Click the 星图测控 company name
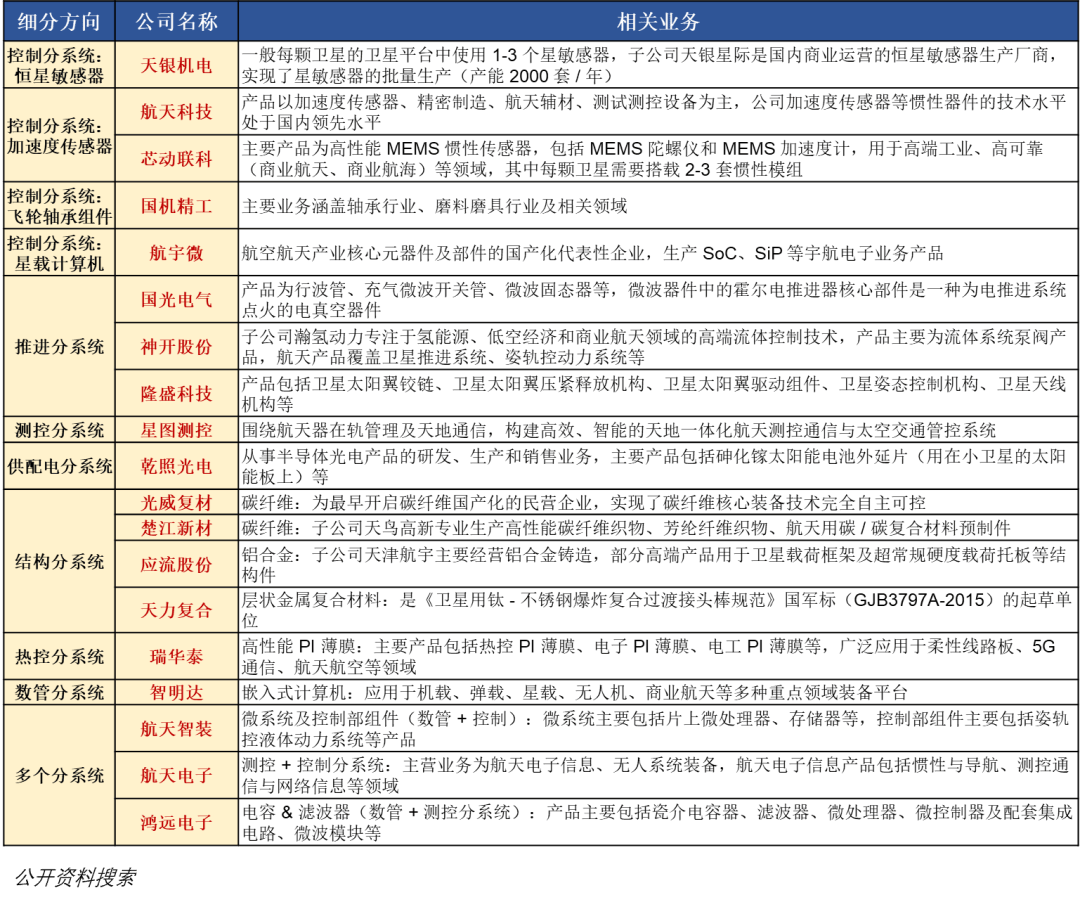This screenshot has height=902, width=1080. pyautogui.click(x=177, y=431)
